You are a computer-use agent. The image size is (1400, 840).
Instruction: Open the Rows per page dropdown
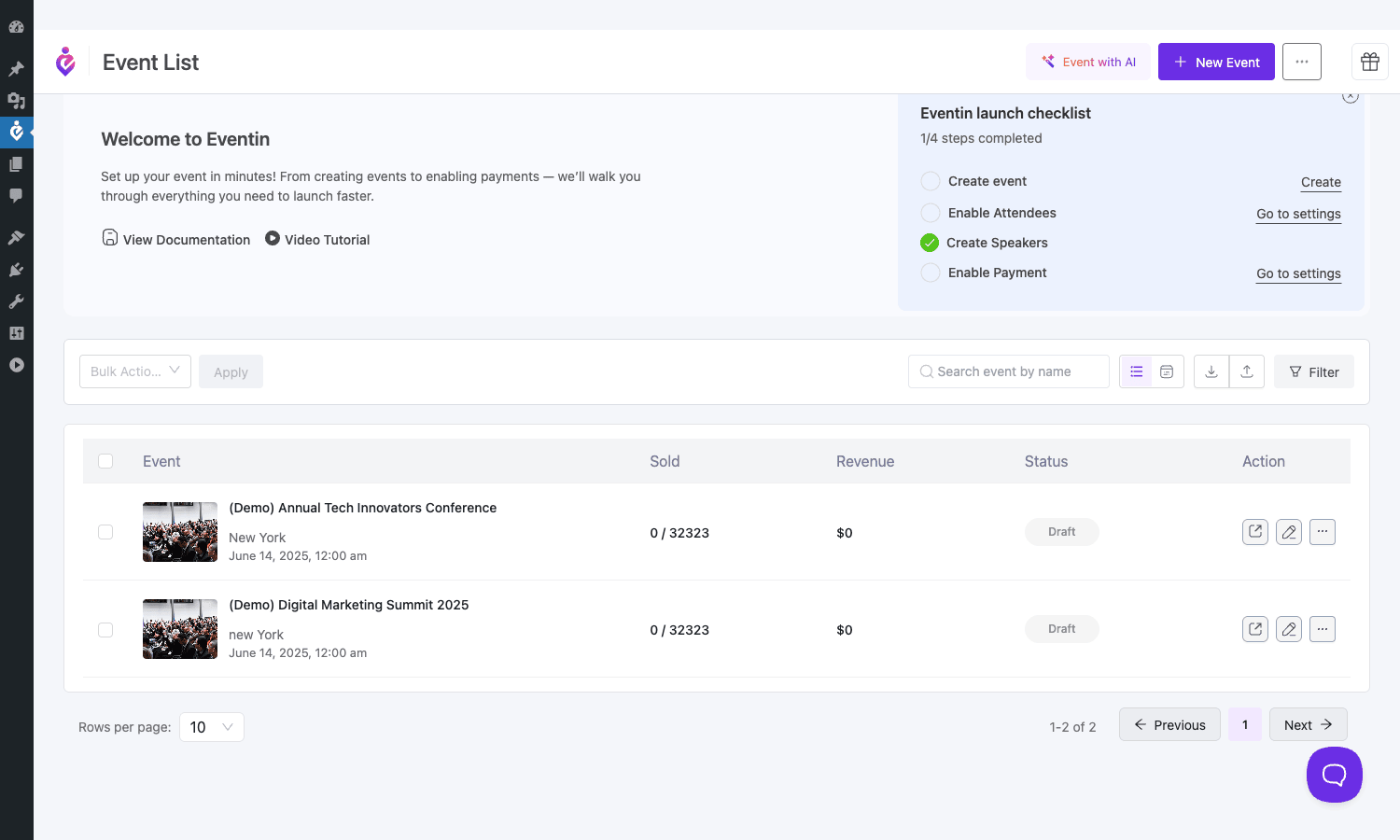[x=212, y=727]
